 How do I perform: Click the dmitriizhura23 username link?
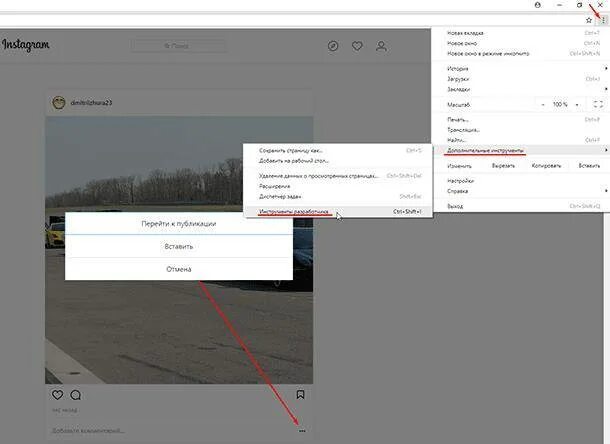91,103
